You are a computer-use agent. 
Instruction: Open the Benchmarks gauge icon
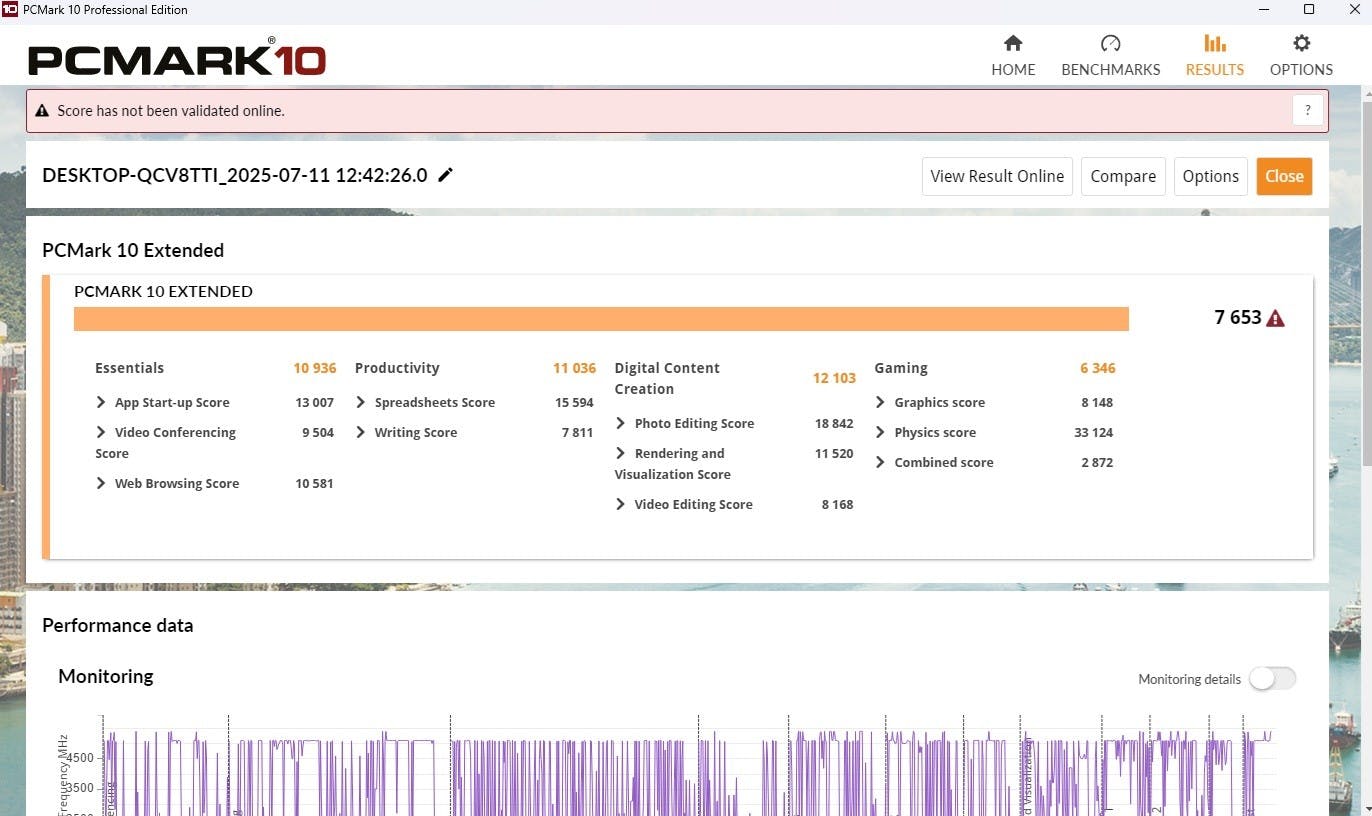click(1110, 43)
